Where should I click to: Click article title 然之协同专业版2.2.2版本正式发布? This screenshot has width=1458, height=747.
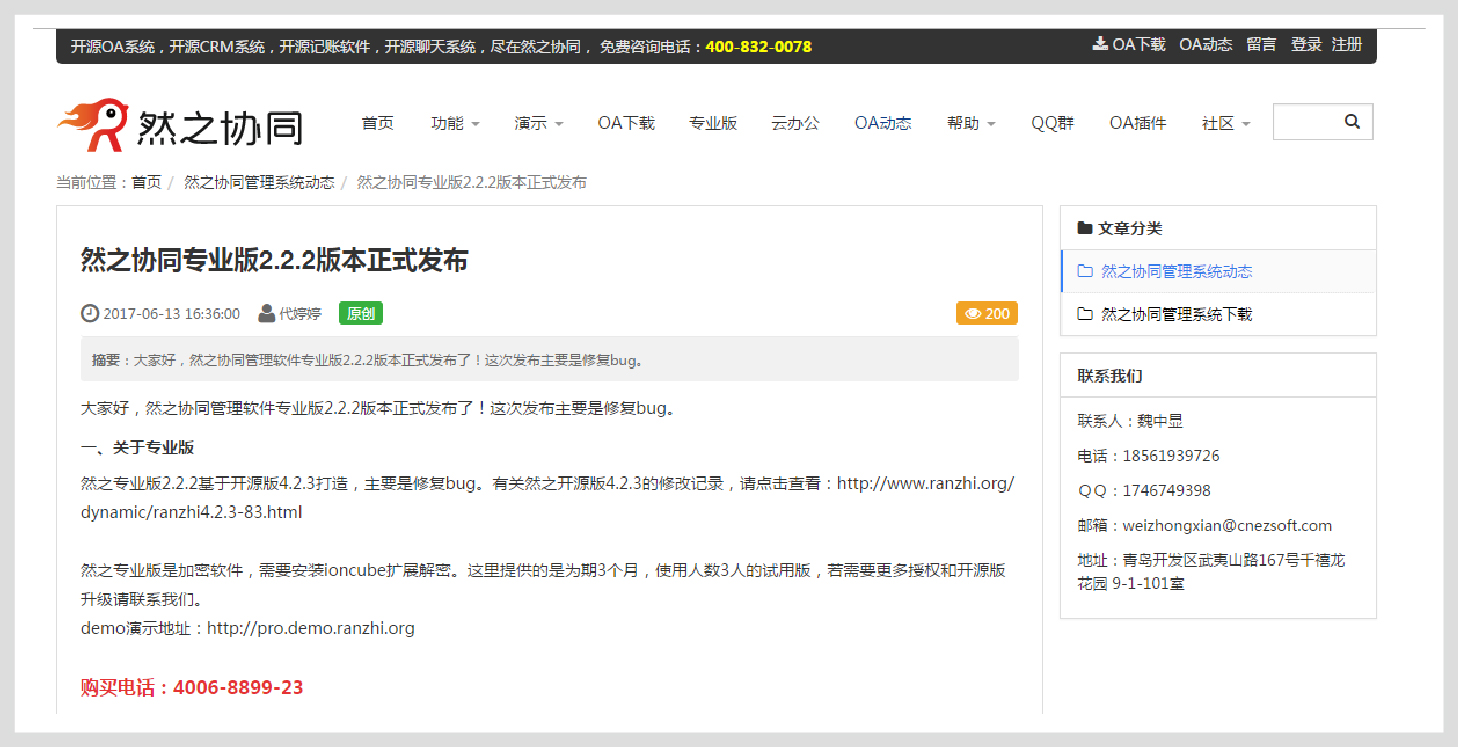pyautogui.click(x=274, y=260)
